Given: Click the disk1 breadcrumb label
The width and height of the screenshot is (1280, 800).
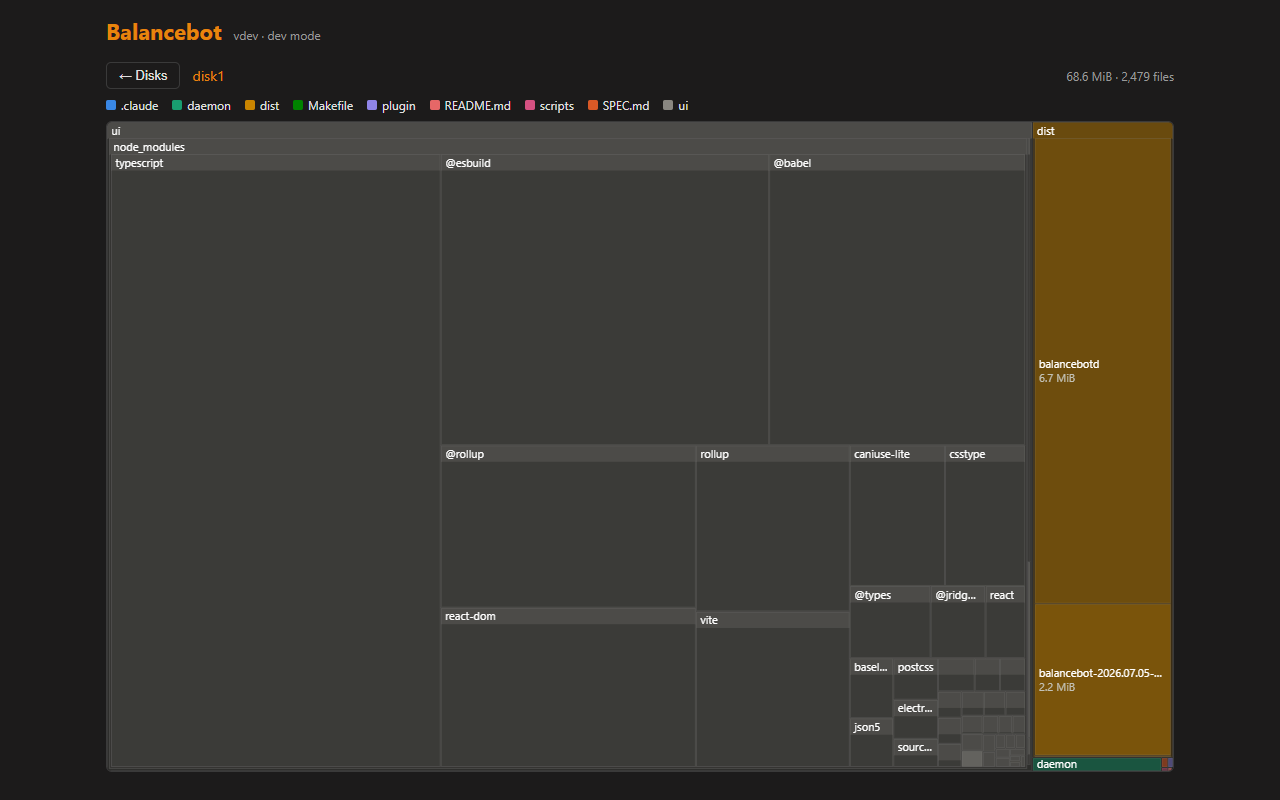Looking at the screenshot, I should [x=208, y=76].
